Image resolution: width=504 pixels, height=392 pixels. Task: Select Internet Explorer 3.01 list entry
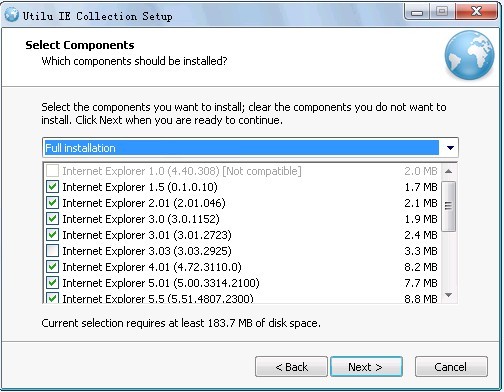point(242,235)
